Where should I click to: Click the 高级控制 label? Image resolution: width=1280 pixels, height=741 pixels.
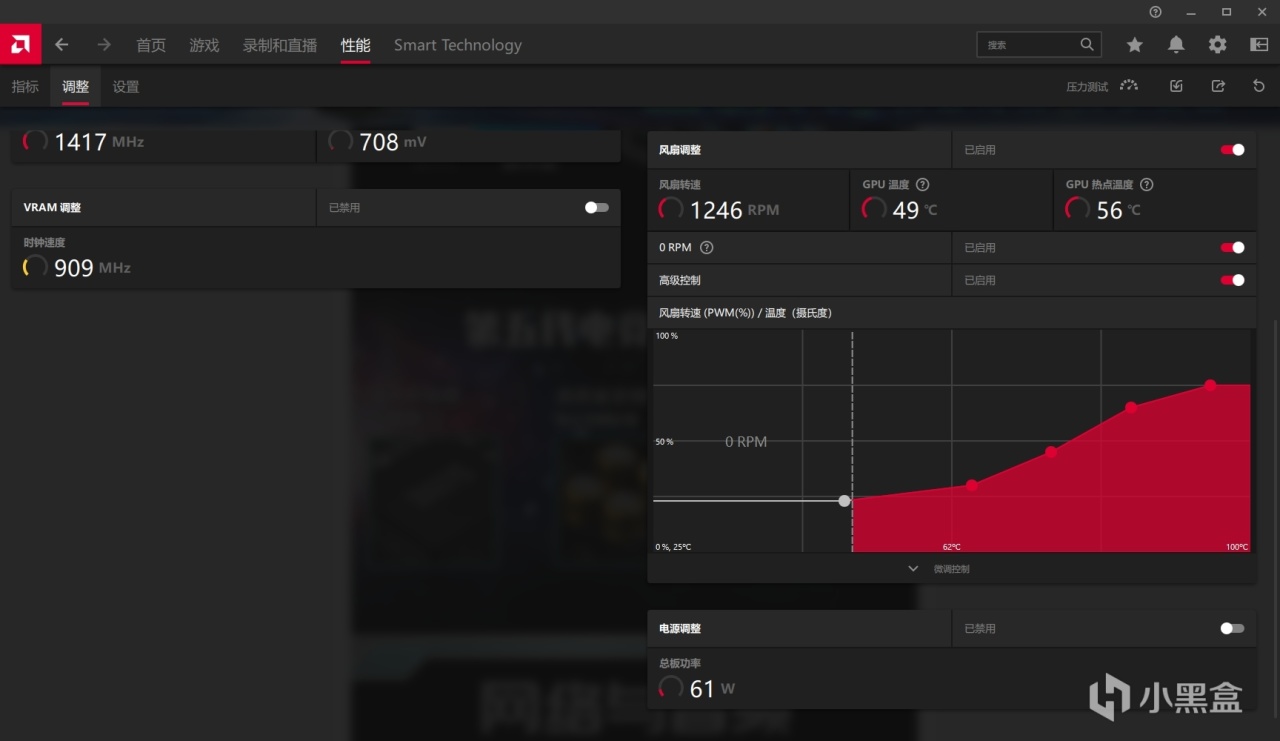click(680, 281)
